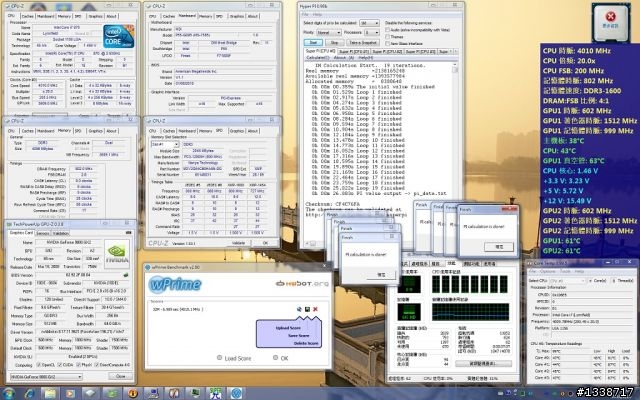Open the Slot #1 dropdown in CPU-Z SPD
640x400 pixels.
click(x=165, y=144)
